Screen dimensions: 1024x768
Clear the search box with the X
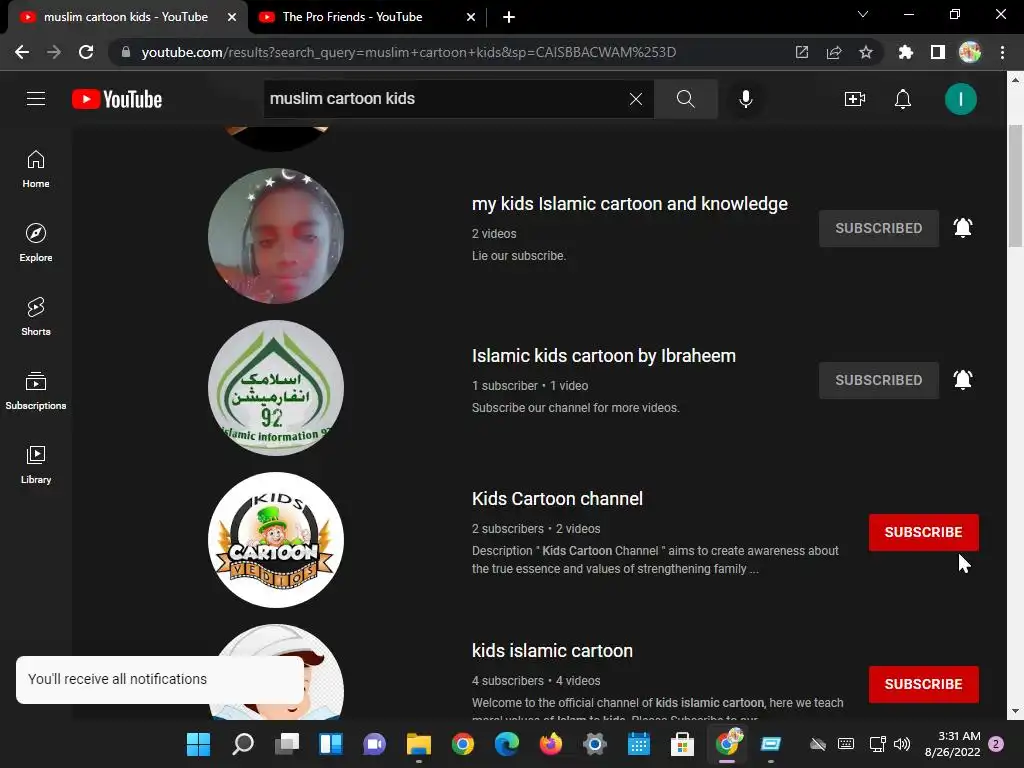point(635,99)
